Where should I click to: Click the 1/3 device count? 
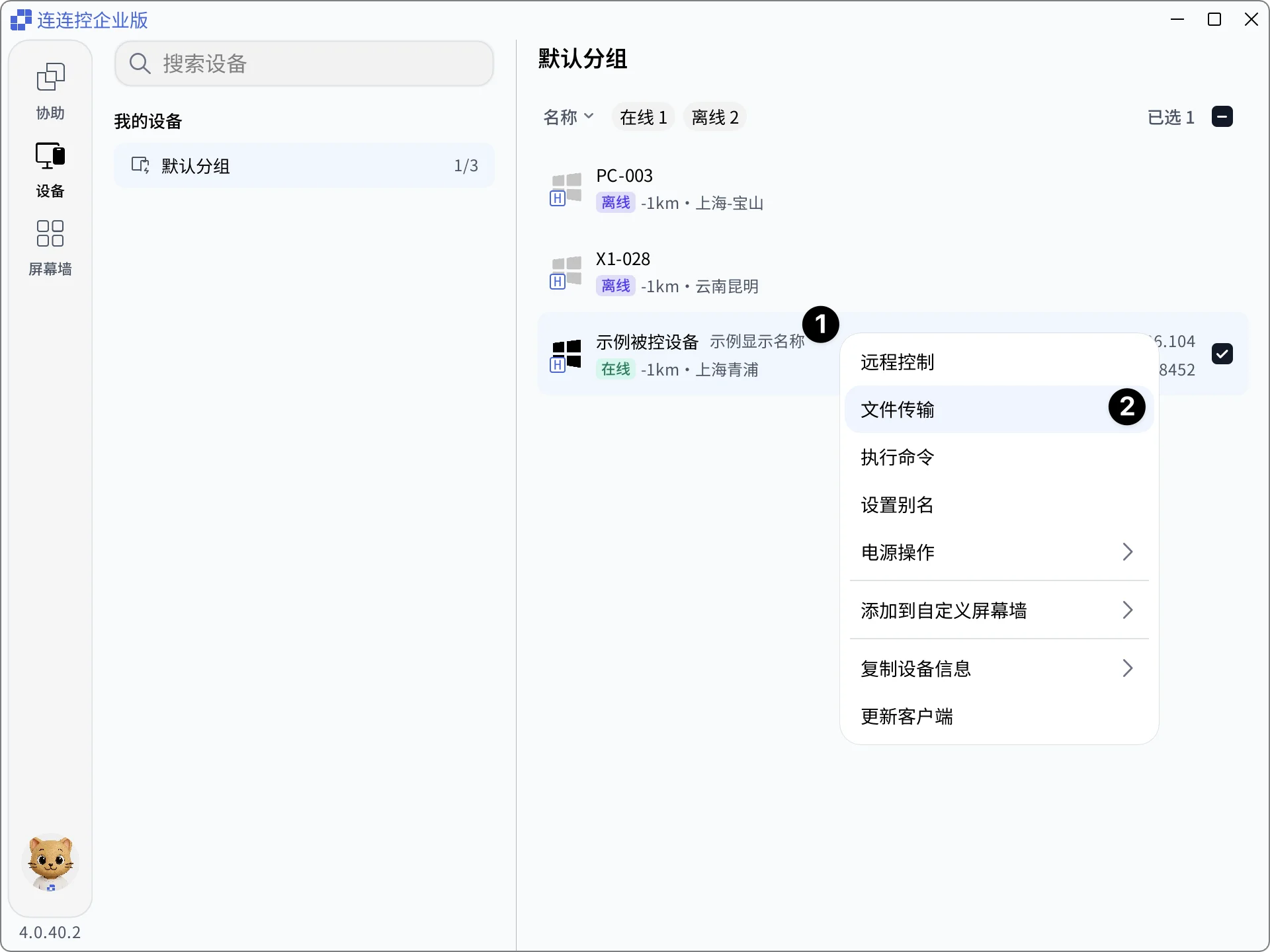click(x=466, y=165)
